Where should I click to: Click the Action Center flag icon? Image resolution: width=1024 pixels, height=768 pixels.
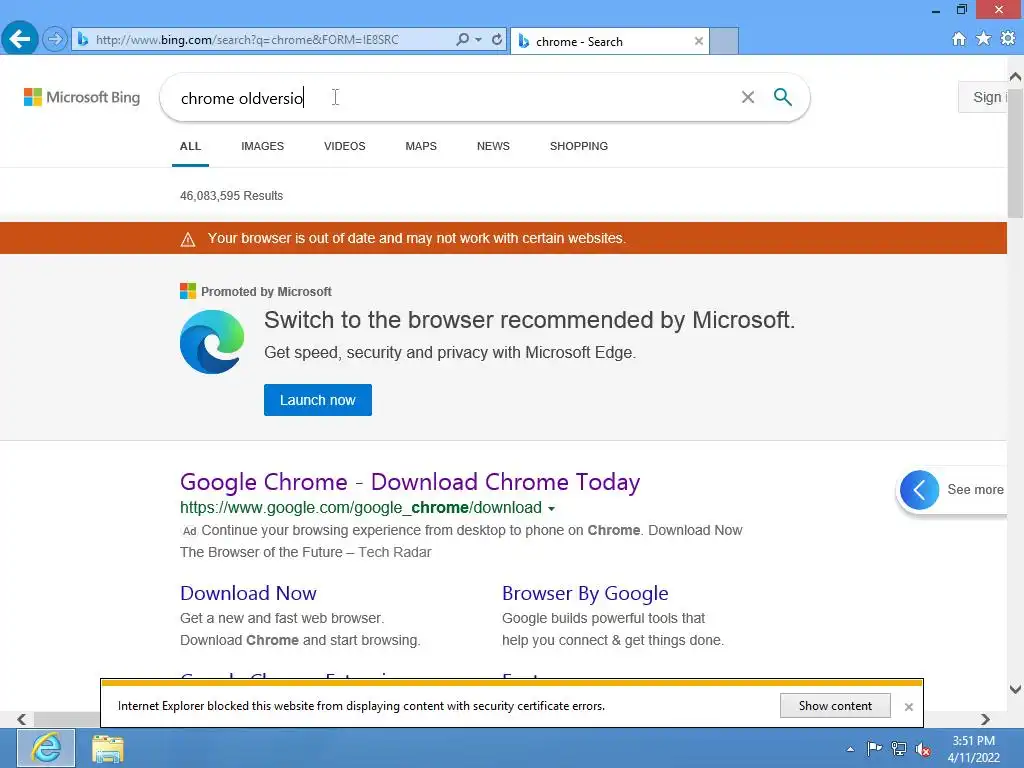(874, 748)
